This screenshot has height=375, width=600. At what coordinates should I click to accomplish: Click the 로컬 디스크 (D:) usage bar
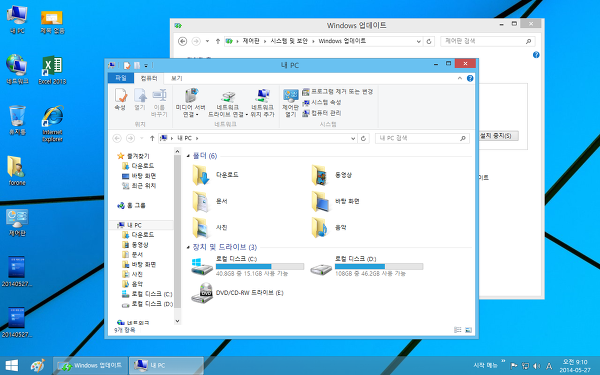(x=379, y=266)
